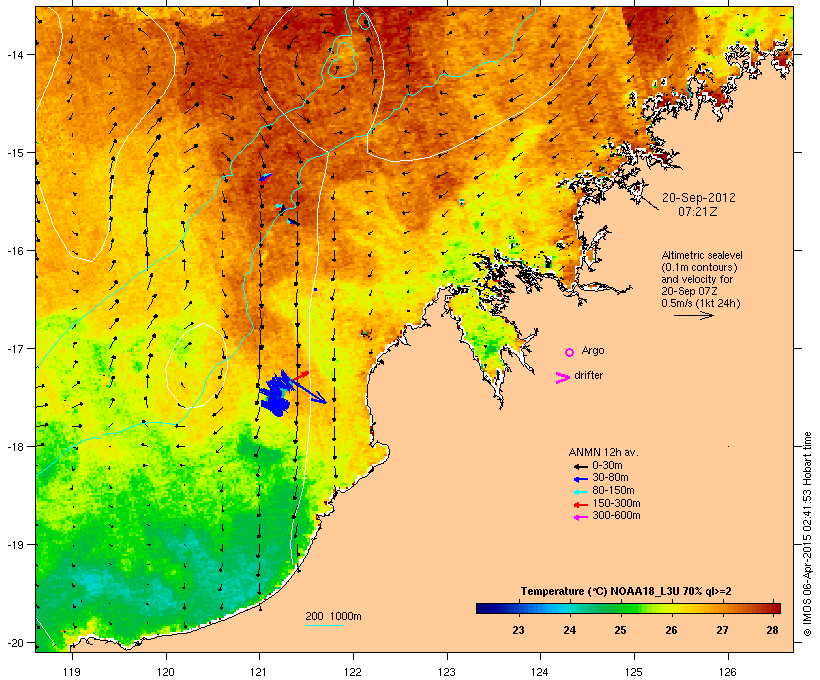Click the red 150-300m legend arrow
Image resolution: width=820 pixels, height=680 pixels.
580,504
